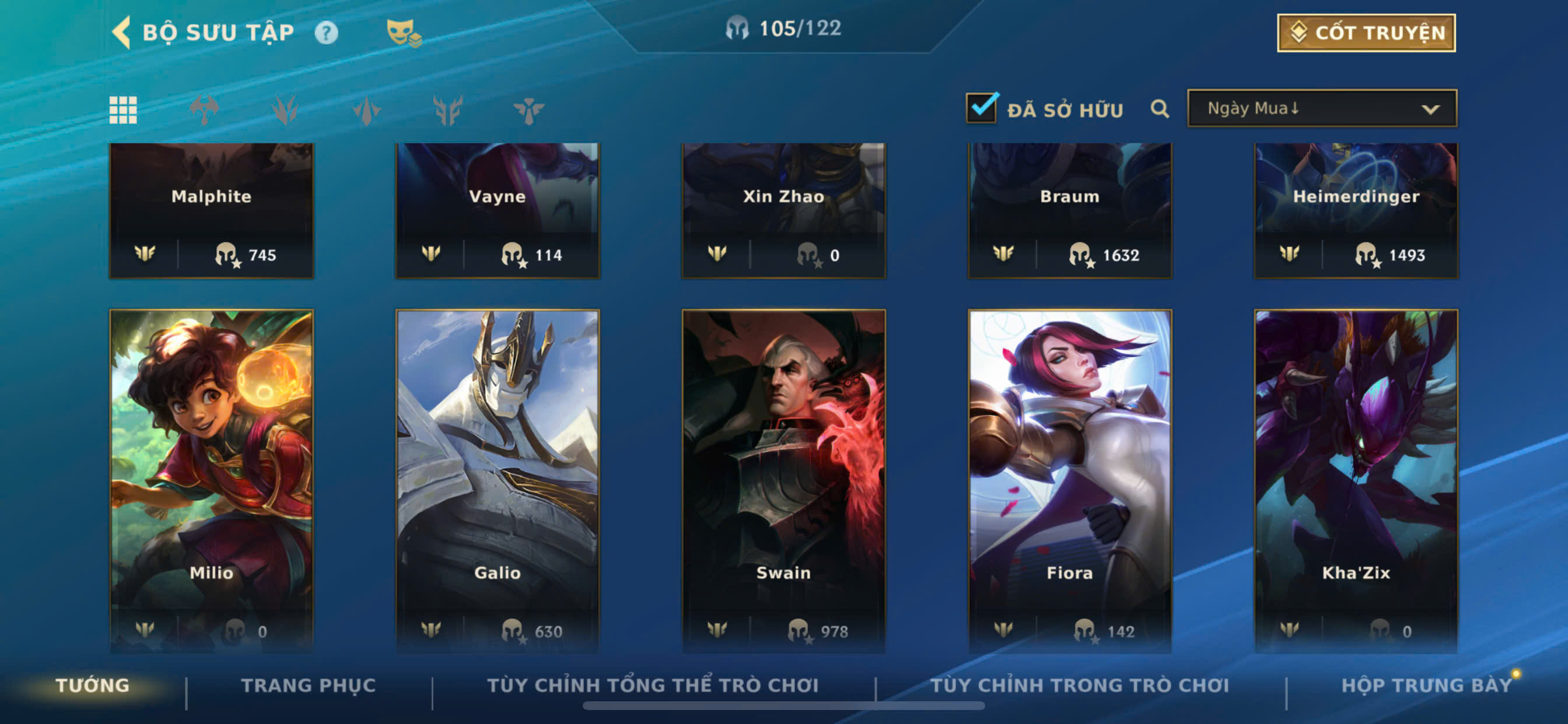Select the third role filter icon
The width and height of the screenshot is (1568, 724).
pos(285,110)
